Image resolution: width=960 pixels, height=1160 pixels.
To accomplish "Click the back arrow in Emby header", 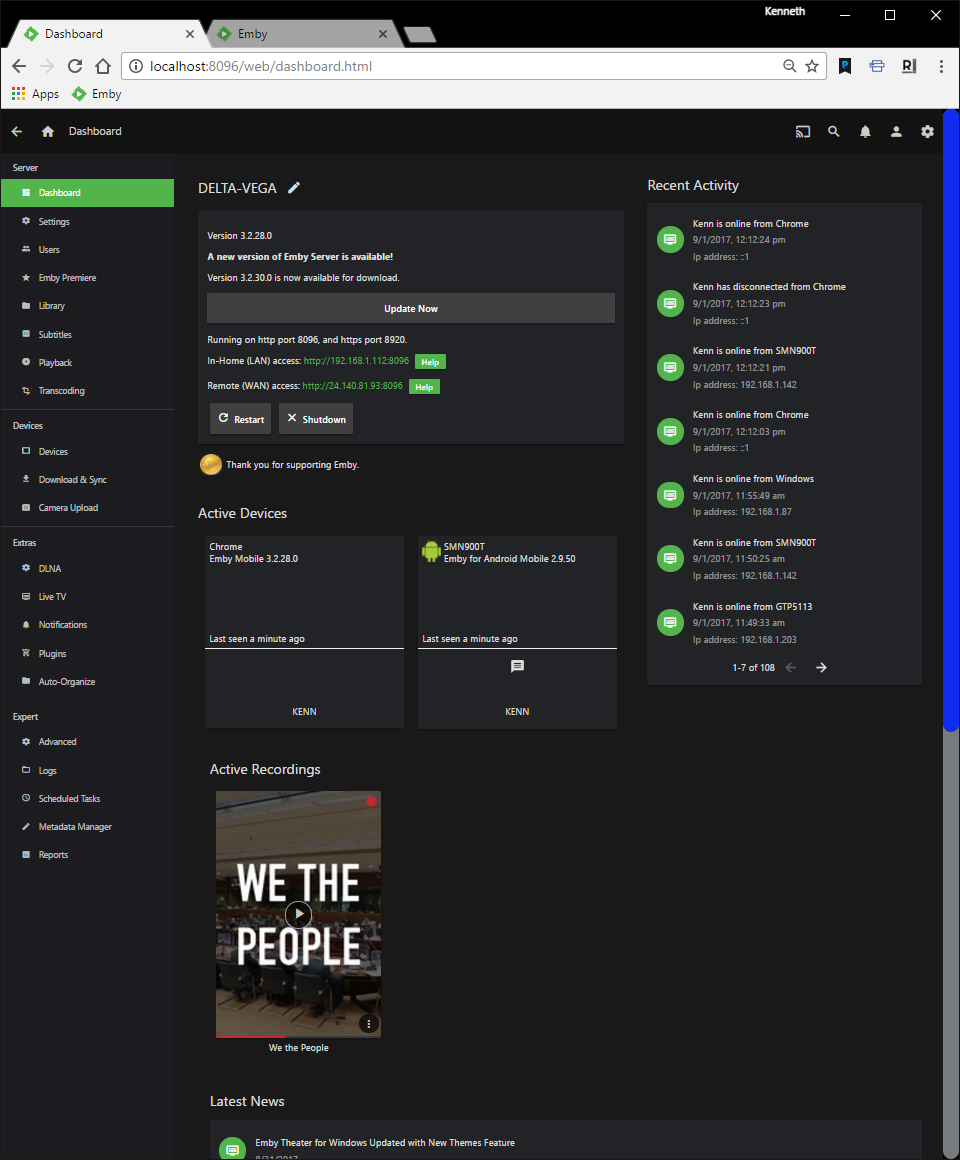I will click(17, 132).
